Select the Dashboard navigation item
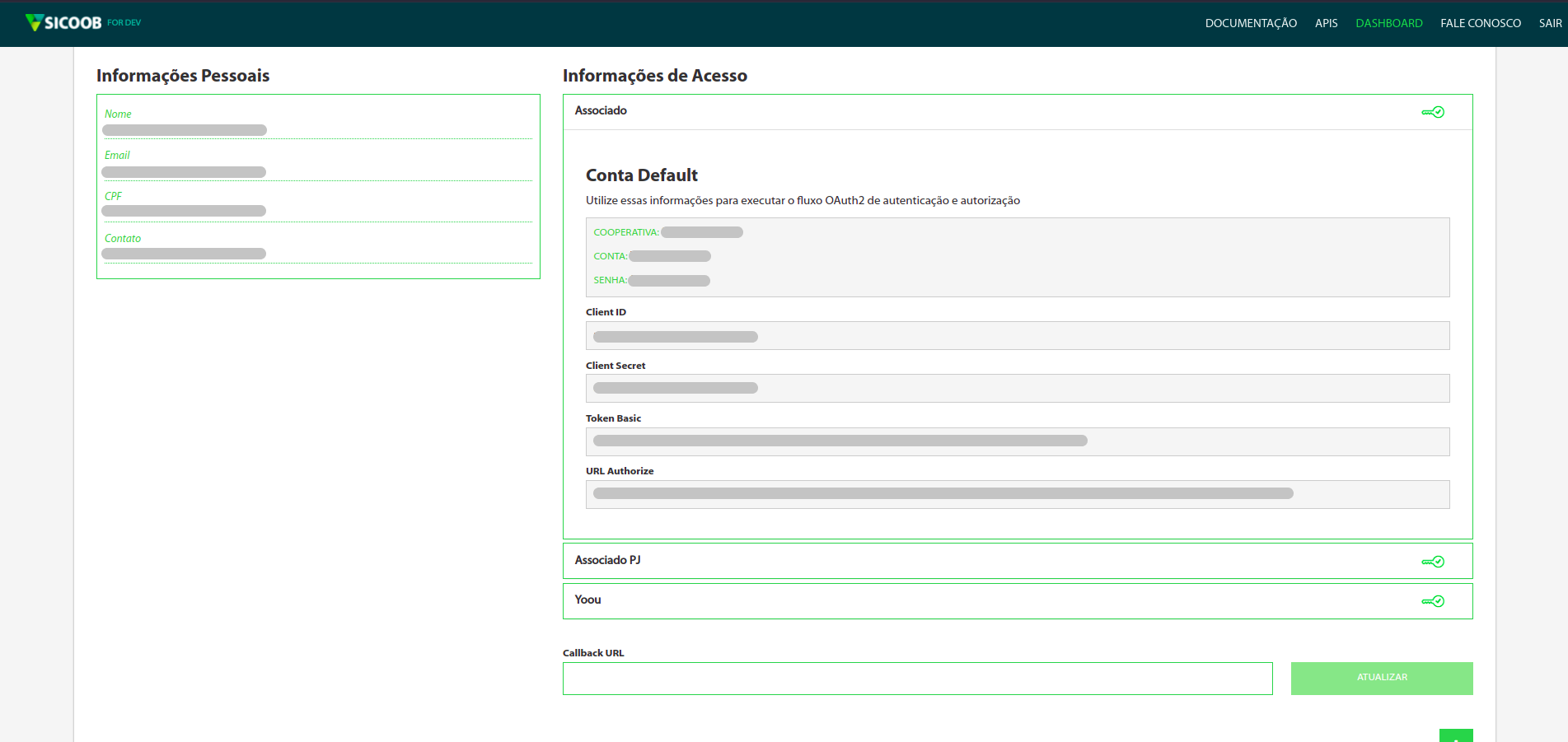The image size is (1568, 742). (1388, 23)
